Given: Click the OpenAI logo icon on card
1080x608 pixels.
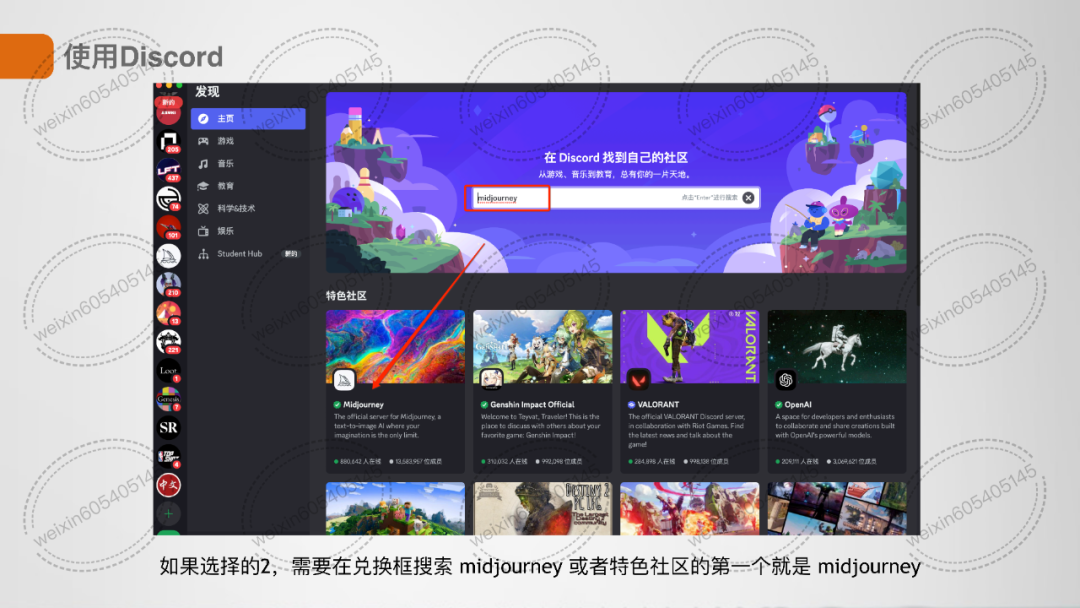Looking at the screenshot, I should tap(785, 379).
